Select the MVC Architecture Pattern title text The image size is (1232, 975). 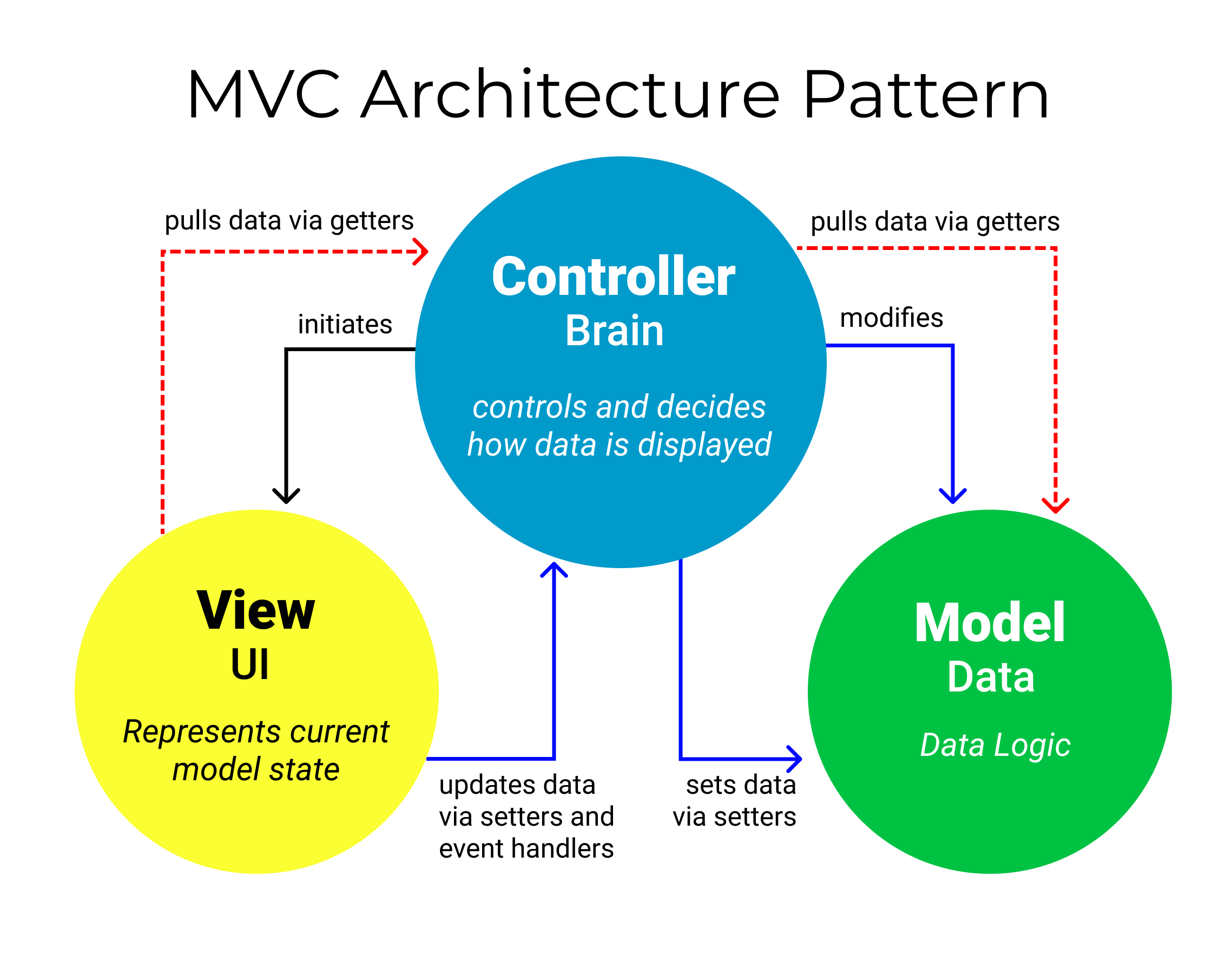pyautogui.click(x=616, y=75)
